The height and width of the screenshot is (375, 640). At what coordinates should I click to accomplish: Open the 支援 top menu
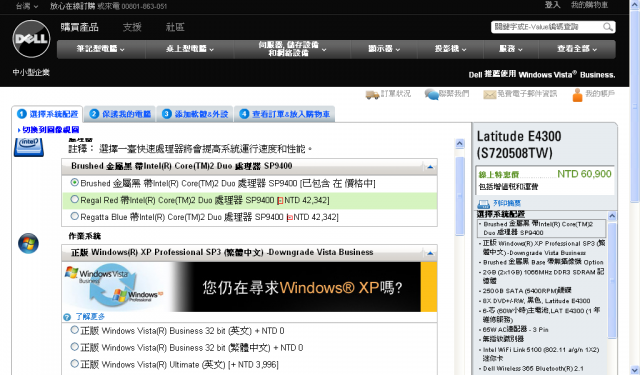(132, 27)
